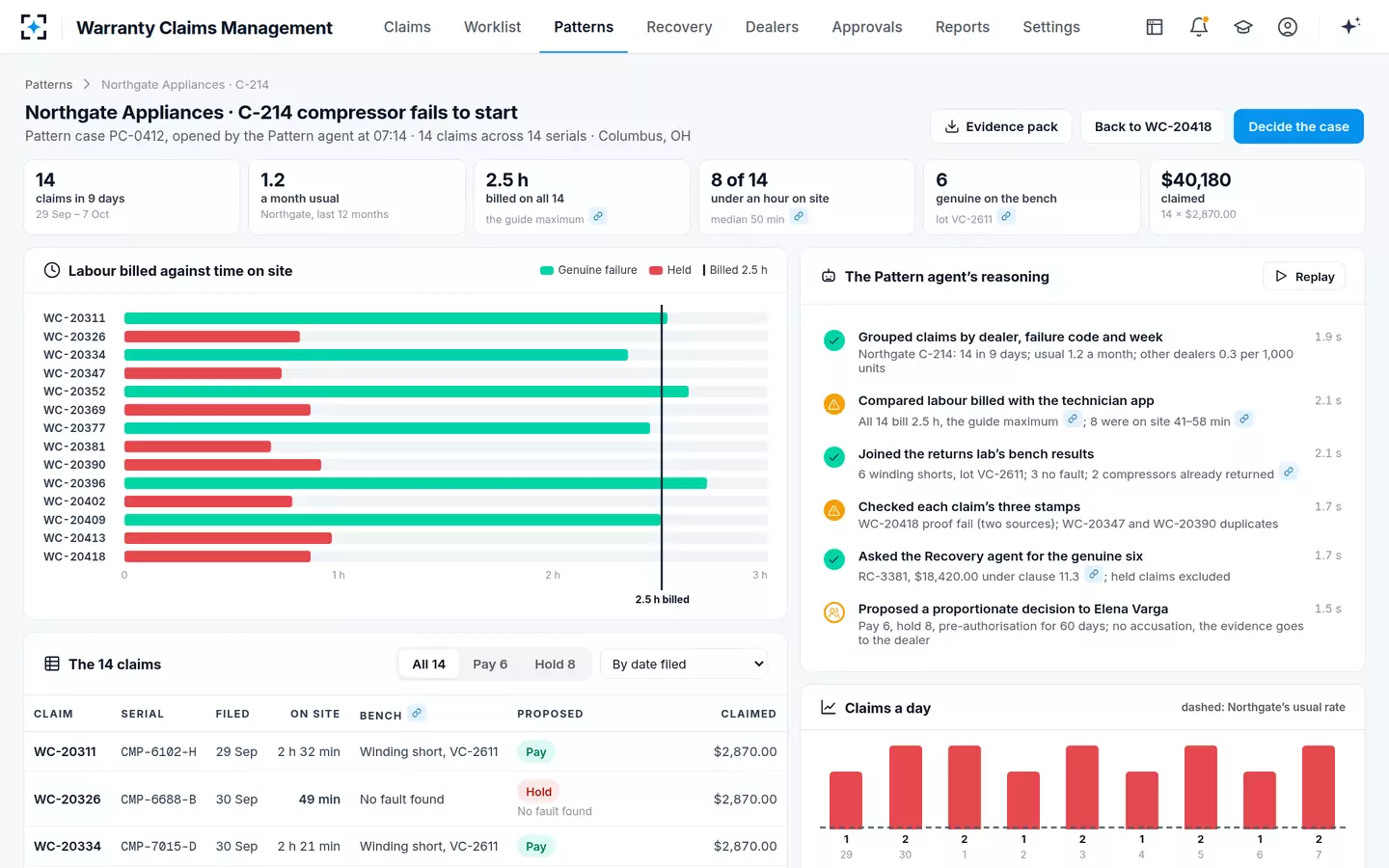Open the sparkle AI assistant icon
The image size is (1389, 868).
click(1350, 26)
